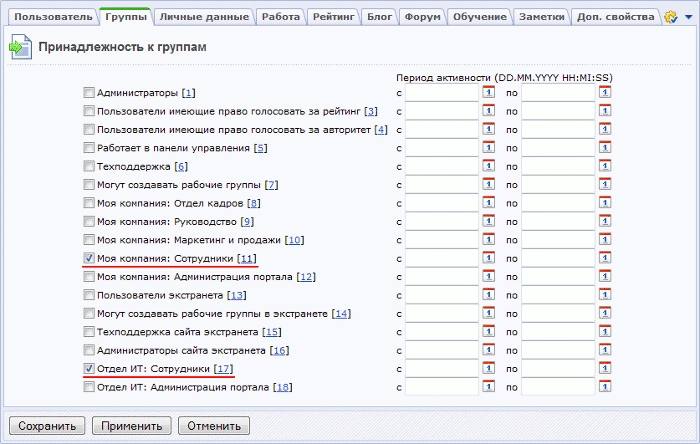Uncheck Отдел ИТ: Сотрудники checkbox
Screen dimensions: 700x444
89,370
